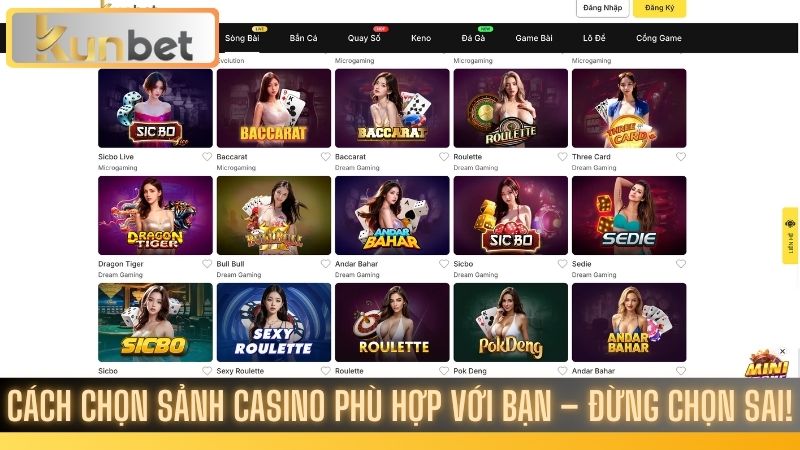Toggle heart on Microgaming Baccarat game
This screenshot has height=450, width=800.
(325, 157)
